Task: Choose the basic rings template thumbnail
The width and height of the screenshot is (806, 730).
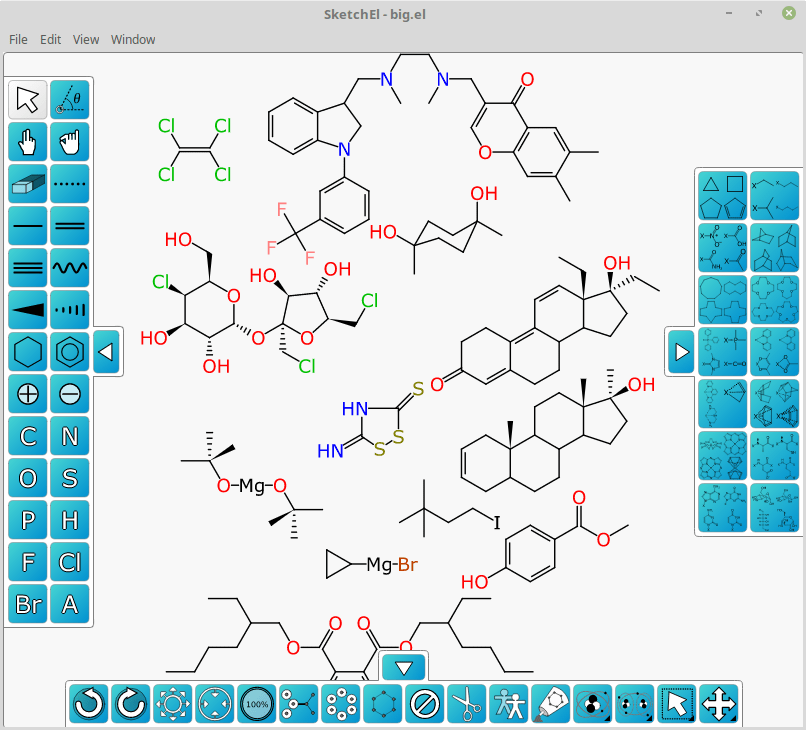Action: (722, 194)
